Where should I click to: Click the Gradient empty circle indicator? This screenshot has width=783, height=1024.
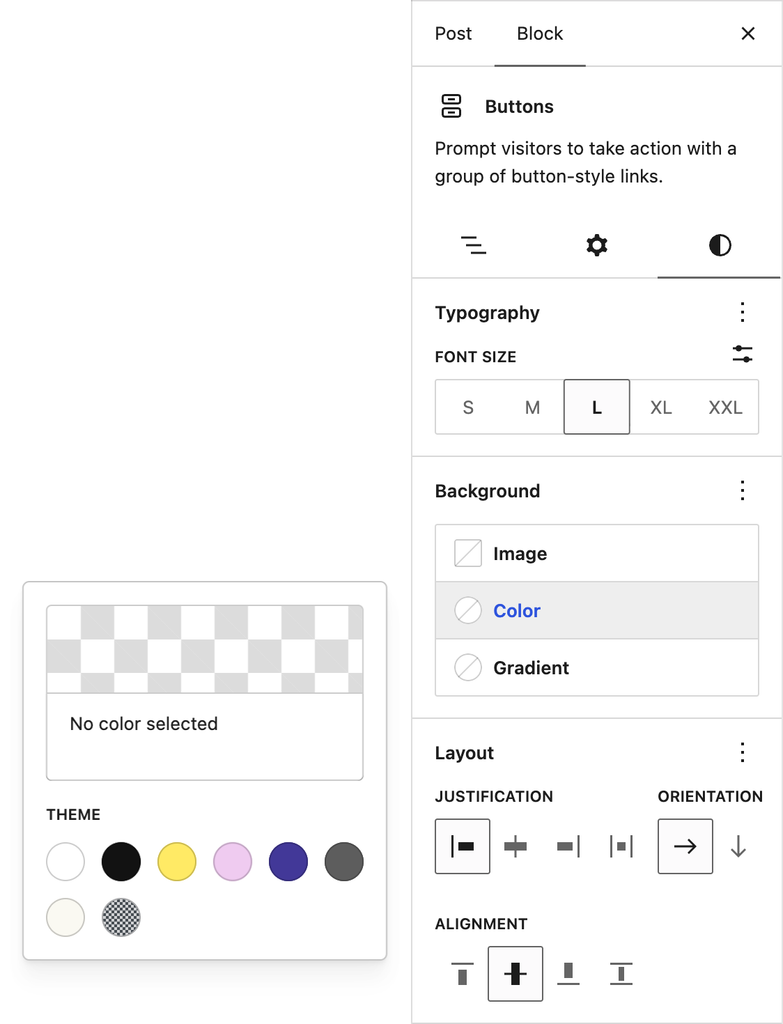point(468,667)
